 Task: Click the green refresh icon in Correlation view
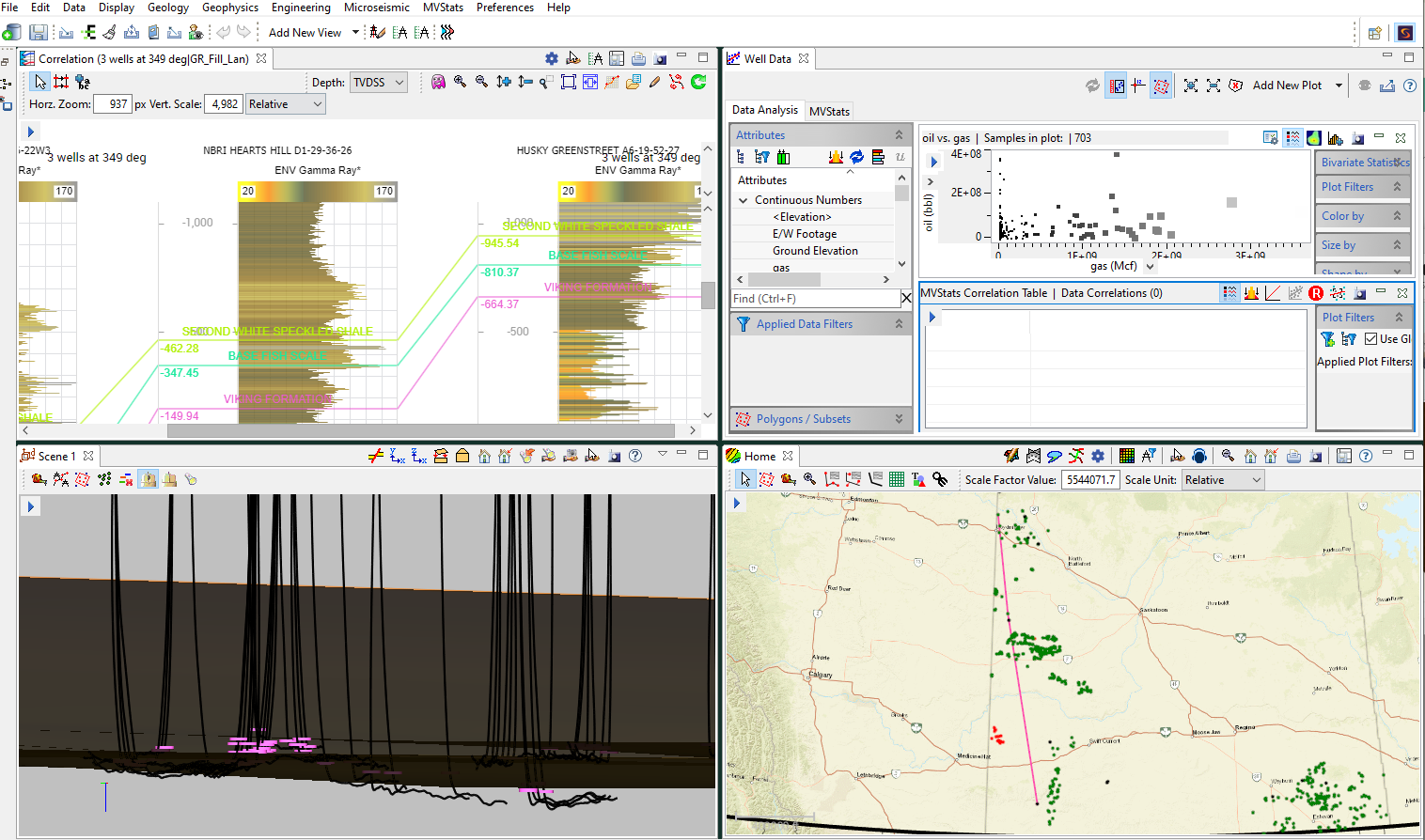point(698,82)
